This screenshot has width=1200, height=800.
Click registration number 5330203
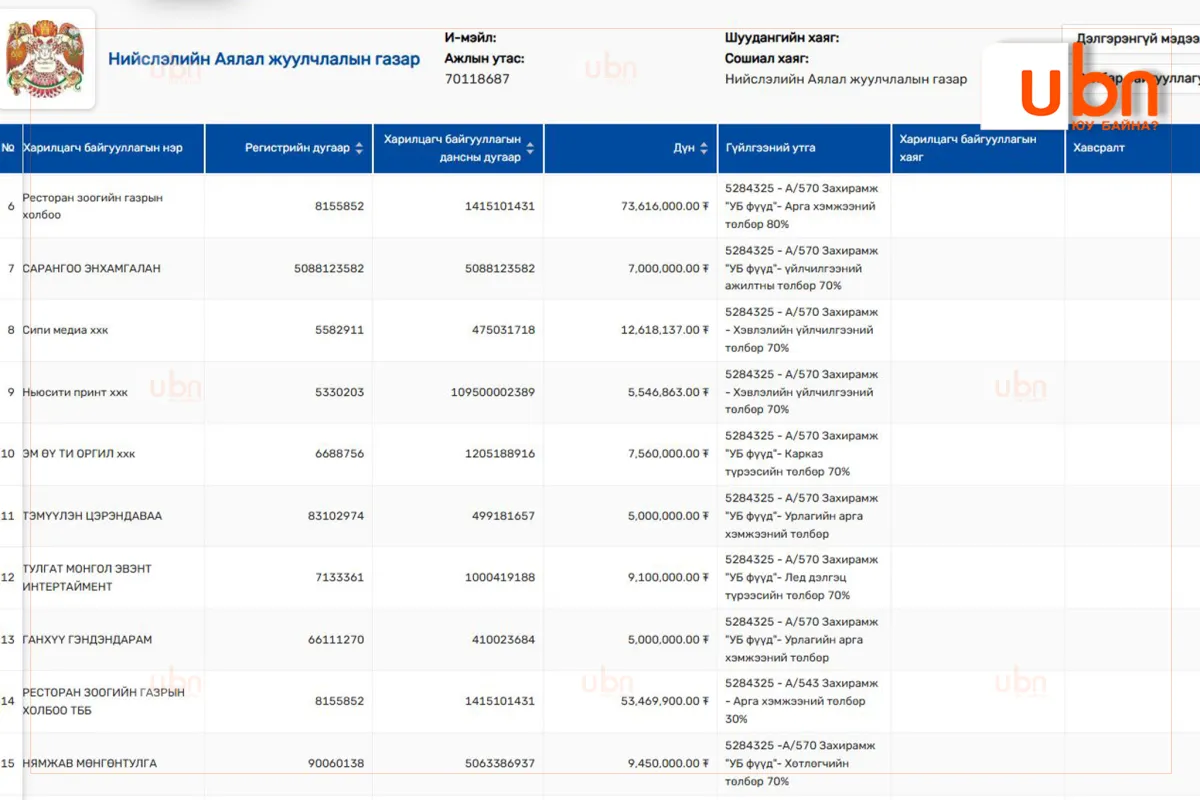click(339, 392)
